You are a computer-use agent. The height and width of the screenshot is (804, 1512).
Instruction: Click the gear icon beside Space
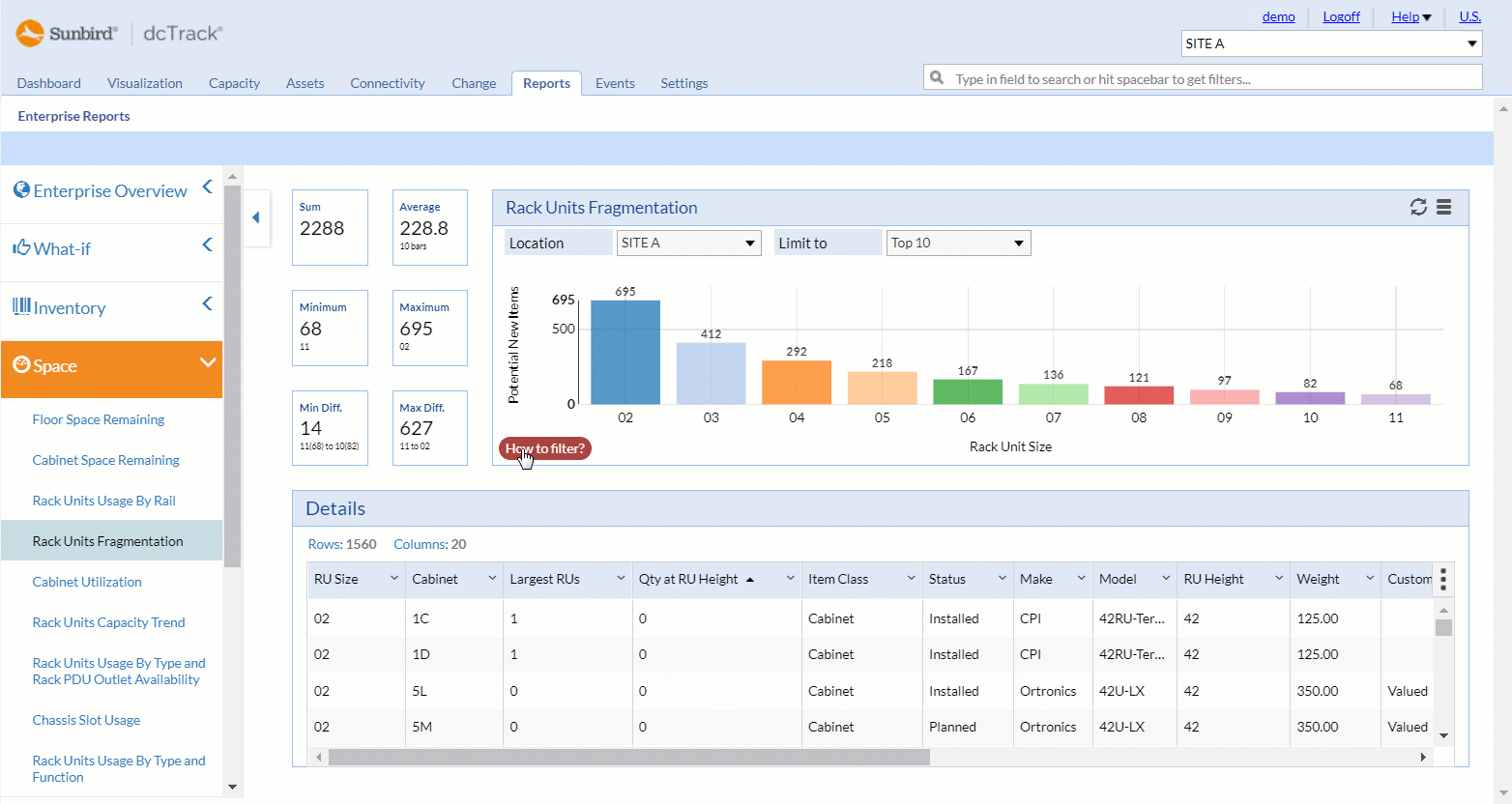click(22, 365)
